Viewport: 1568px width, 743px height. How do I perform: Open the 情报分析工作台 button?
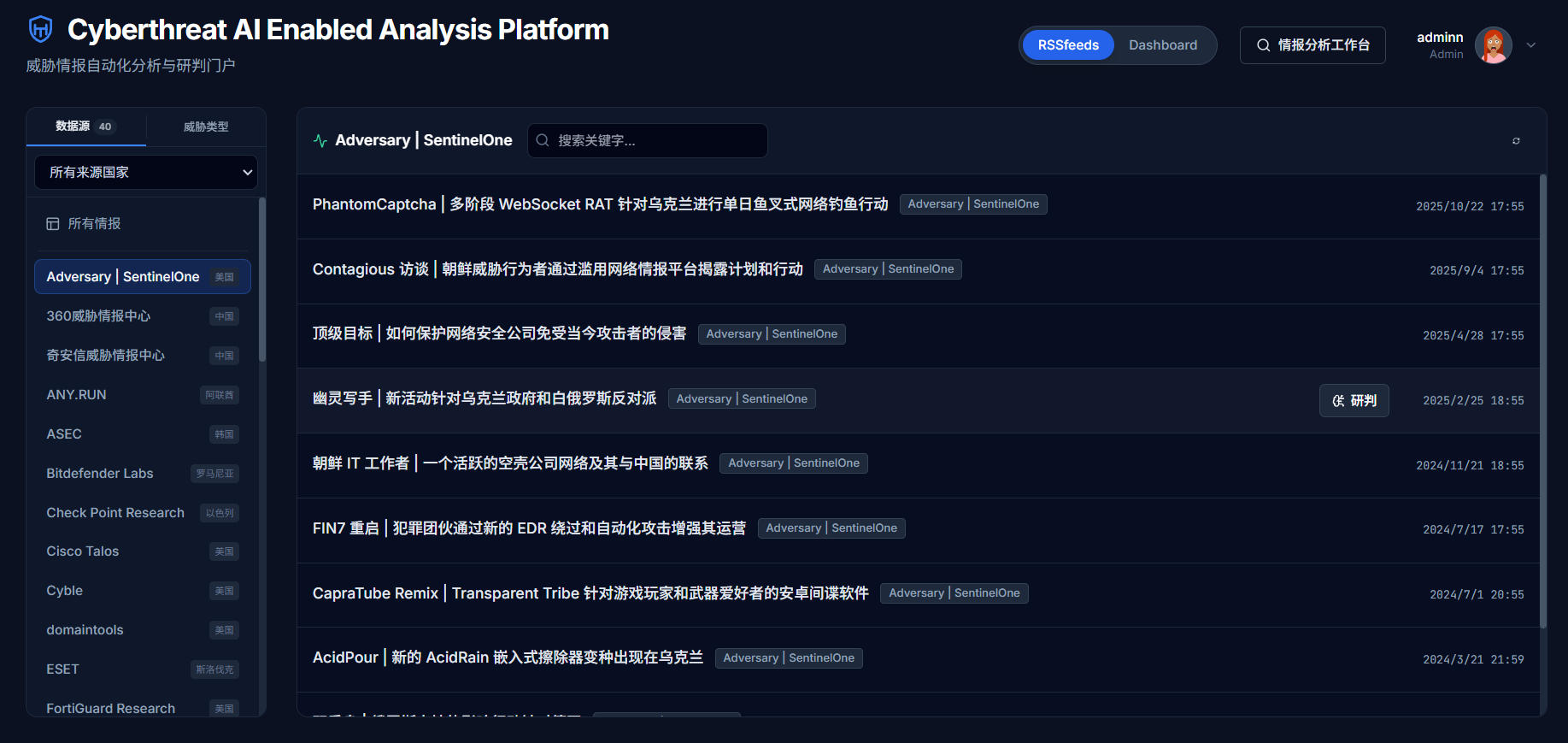(1313, 45)
